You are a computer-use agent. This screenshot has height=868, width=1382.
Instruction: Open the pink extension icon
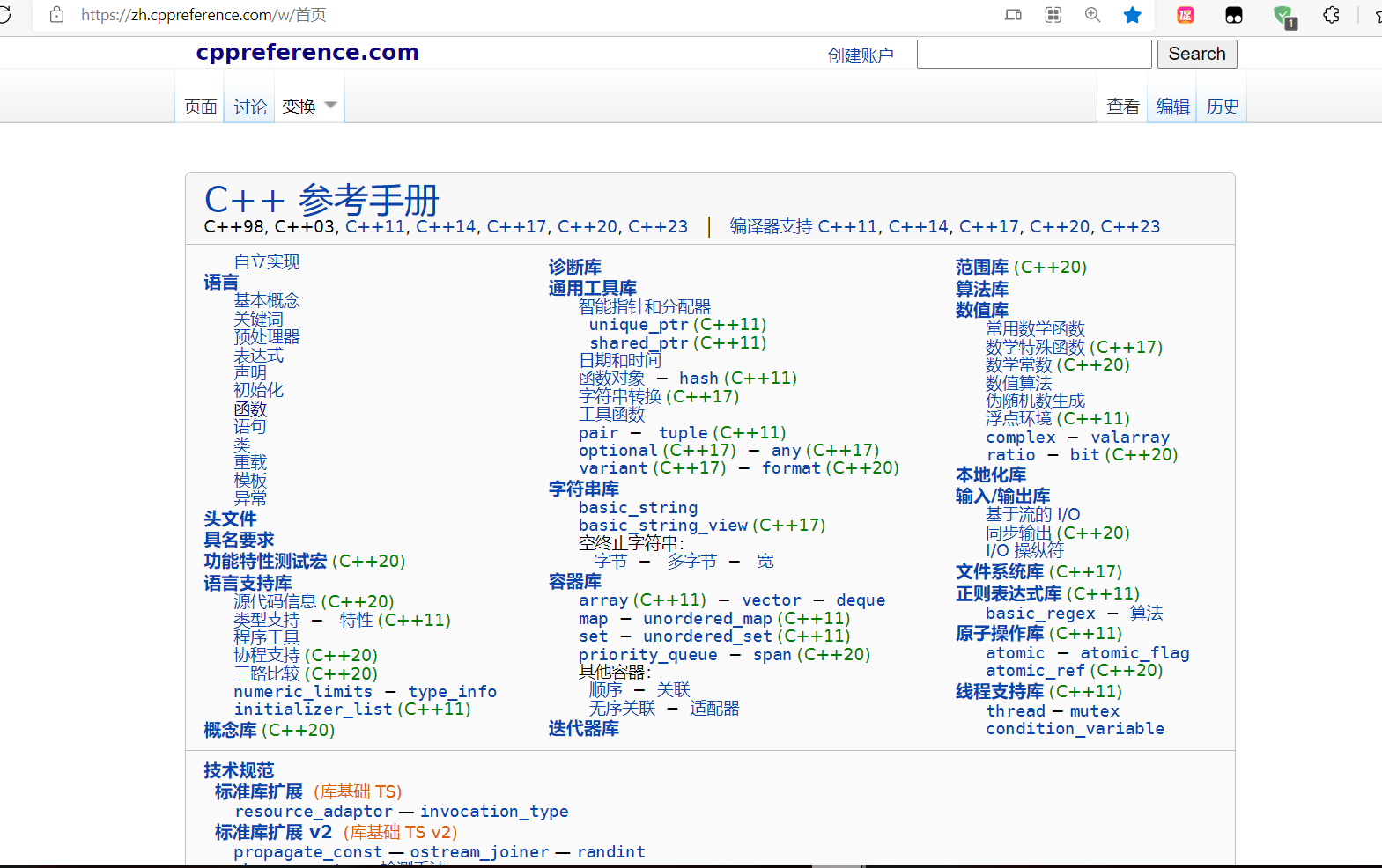click(1186, 15)
